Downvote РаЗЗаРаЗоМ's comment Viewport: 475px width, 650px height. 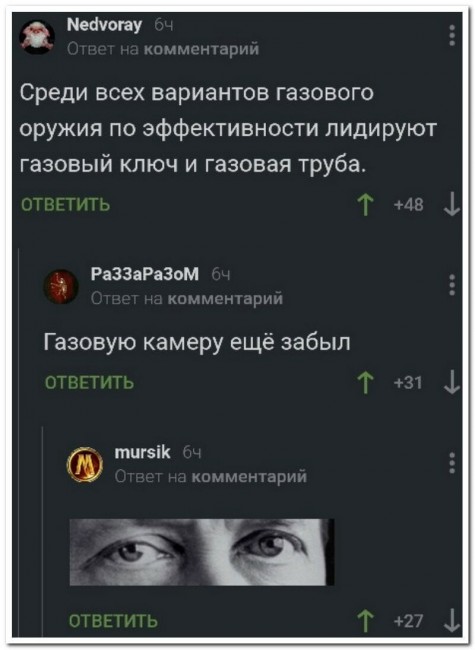coord(452,383)
